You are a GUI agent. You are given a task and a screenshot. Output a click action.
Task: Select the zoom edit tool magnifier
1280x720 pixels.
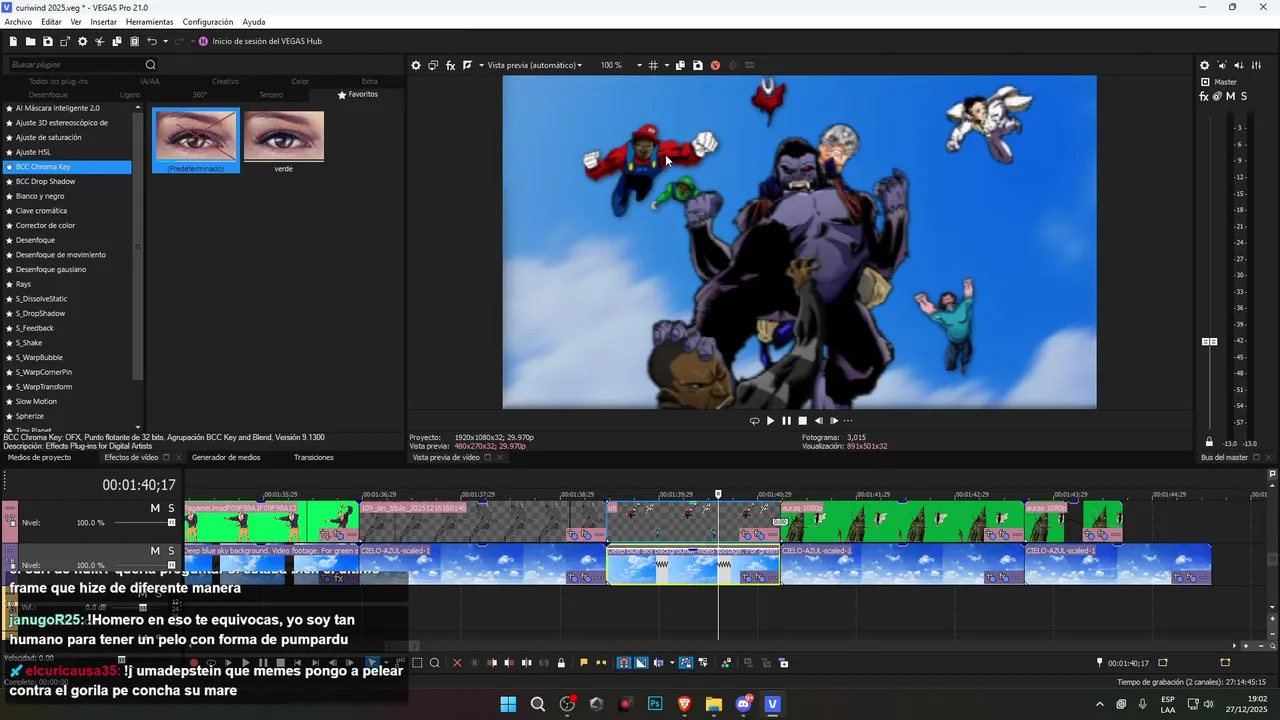pyautogui.click(x=434, y=663)
